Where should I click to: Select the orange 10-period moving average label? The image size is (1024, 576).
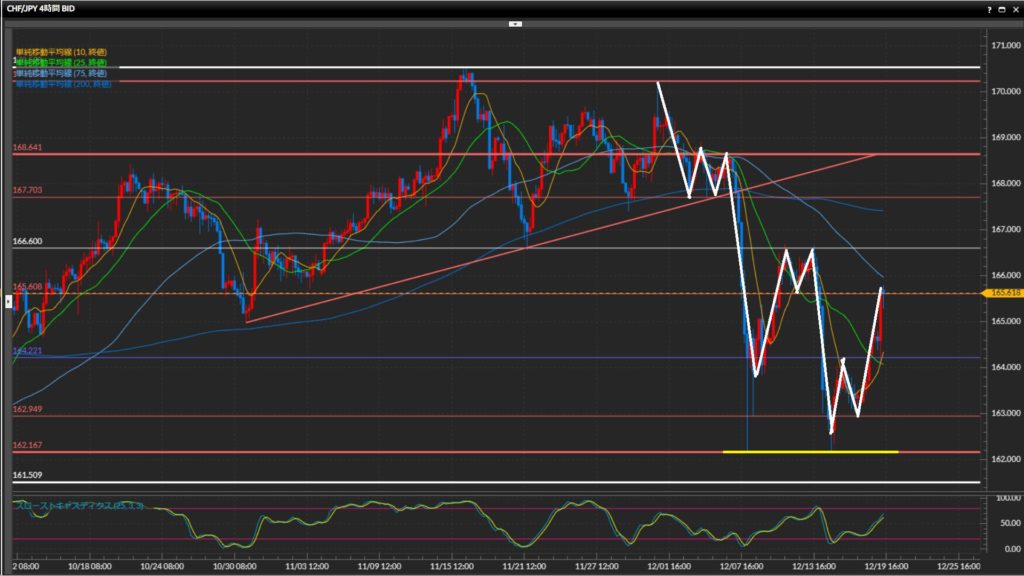coord(62,50)
